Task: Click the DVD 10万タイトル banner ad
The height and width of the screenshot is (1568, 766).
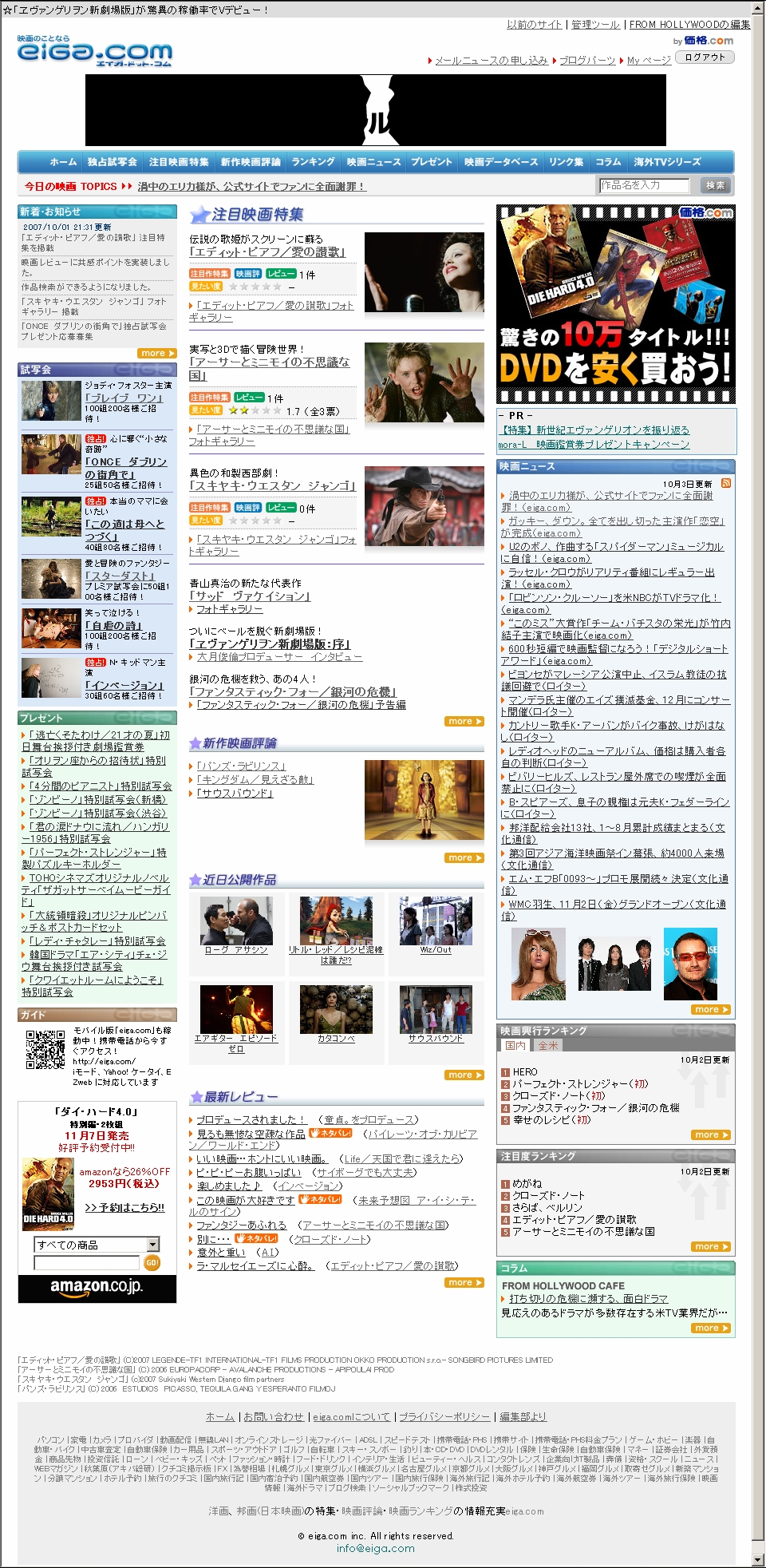Action: coord(616,304)
